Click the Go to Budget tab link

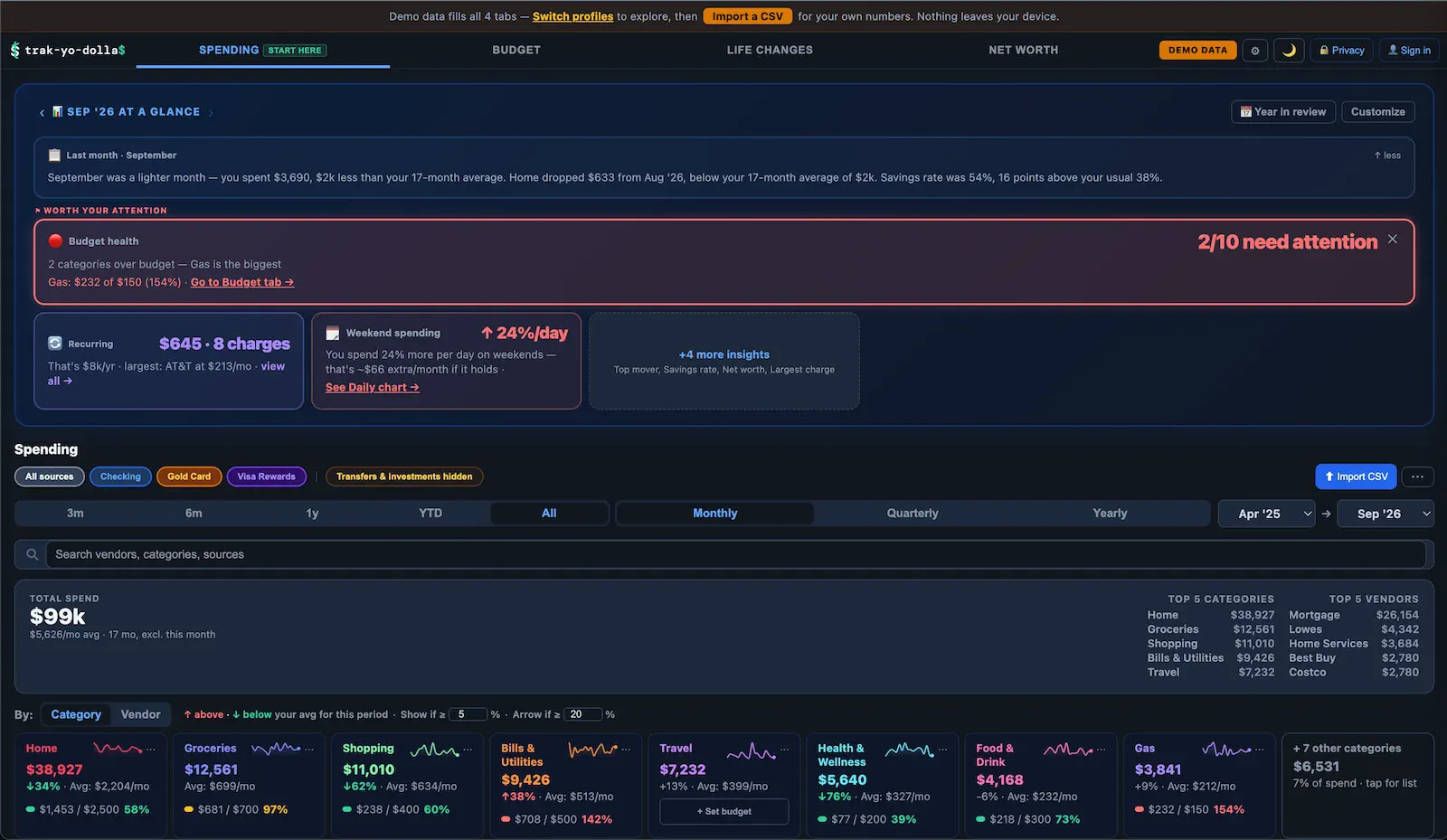point(242,282)
